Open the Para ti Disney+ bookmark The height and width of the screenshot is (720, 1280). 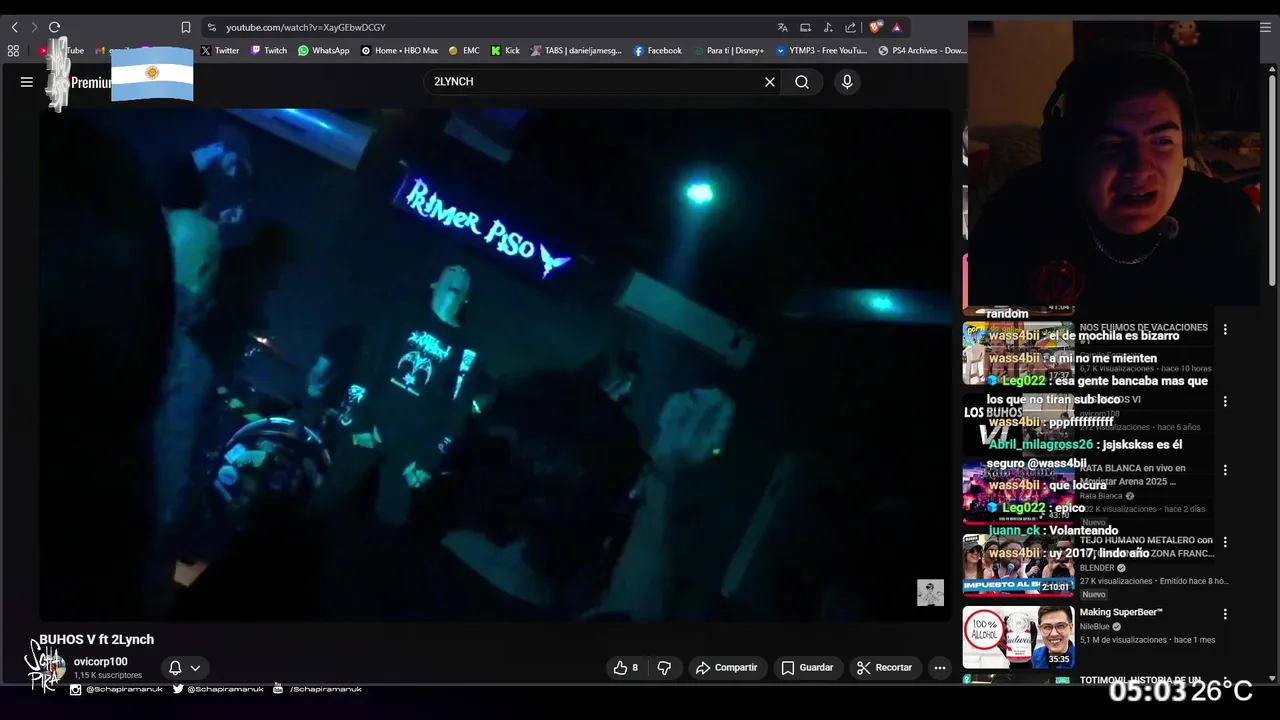(x=728, y=50)
